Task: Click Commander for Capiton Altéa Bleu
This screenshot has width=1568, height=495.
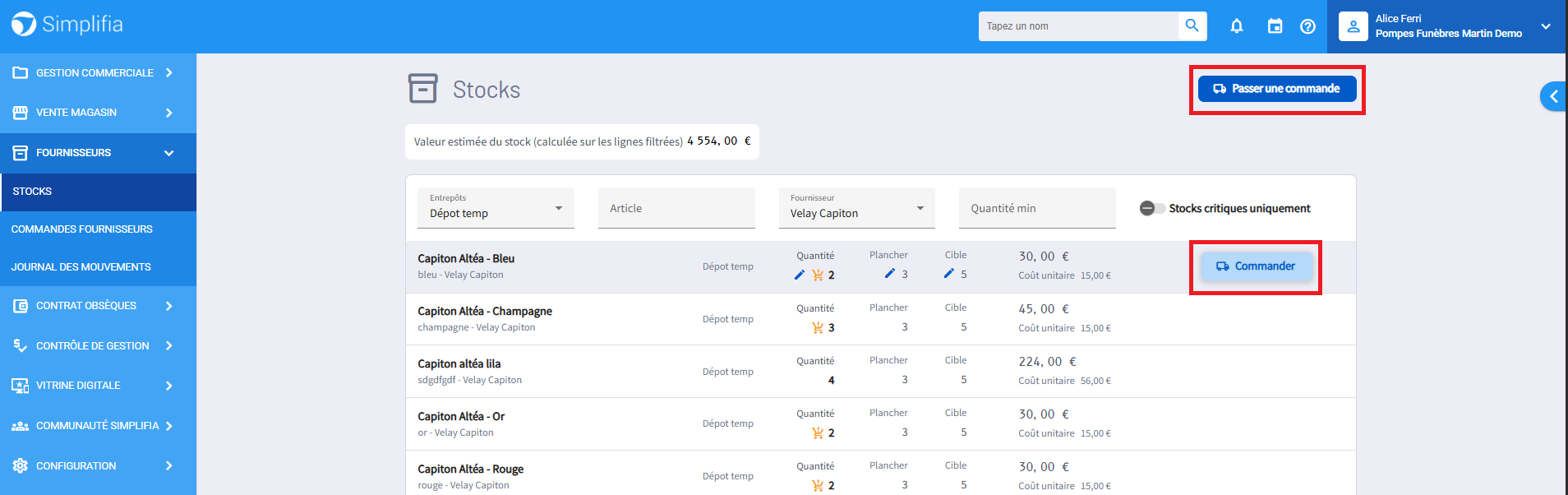Action: 1256,266
